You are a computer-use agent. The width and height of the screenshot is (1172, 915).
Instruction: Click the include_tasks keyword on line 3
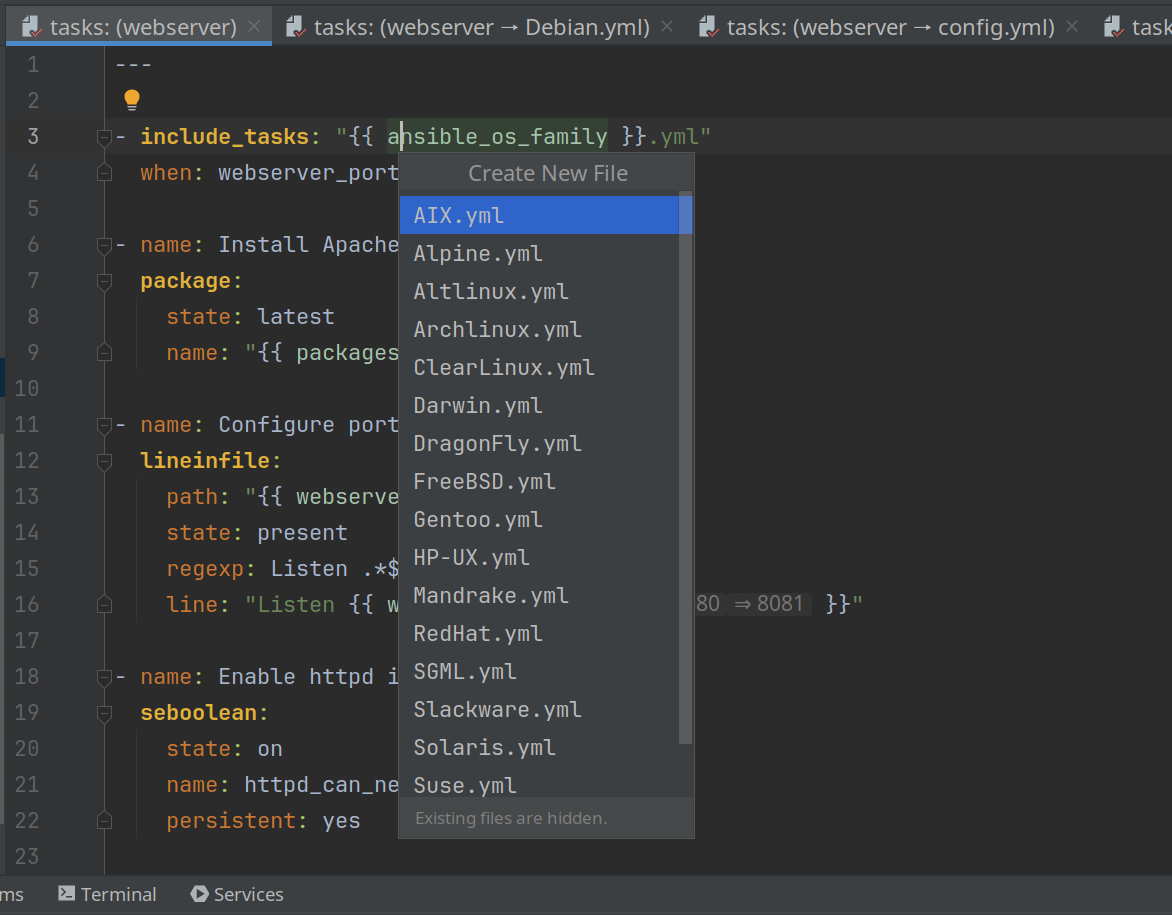(225, 137)
